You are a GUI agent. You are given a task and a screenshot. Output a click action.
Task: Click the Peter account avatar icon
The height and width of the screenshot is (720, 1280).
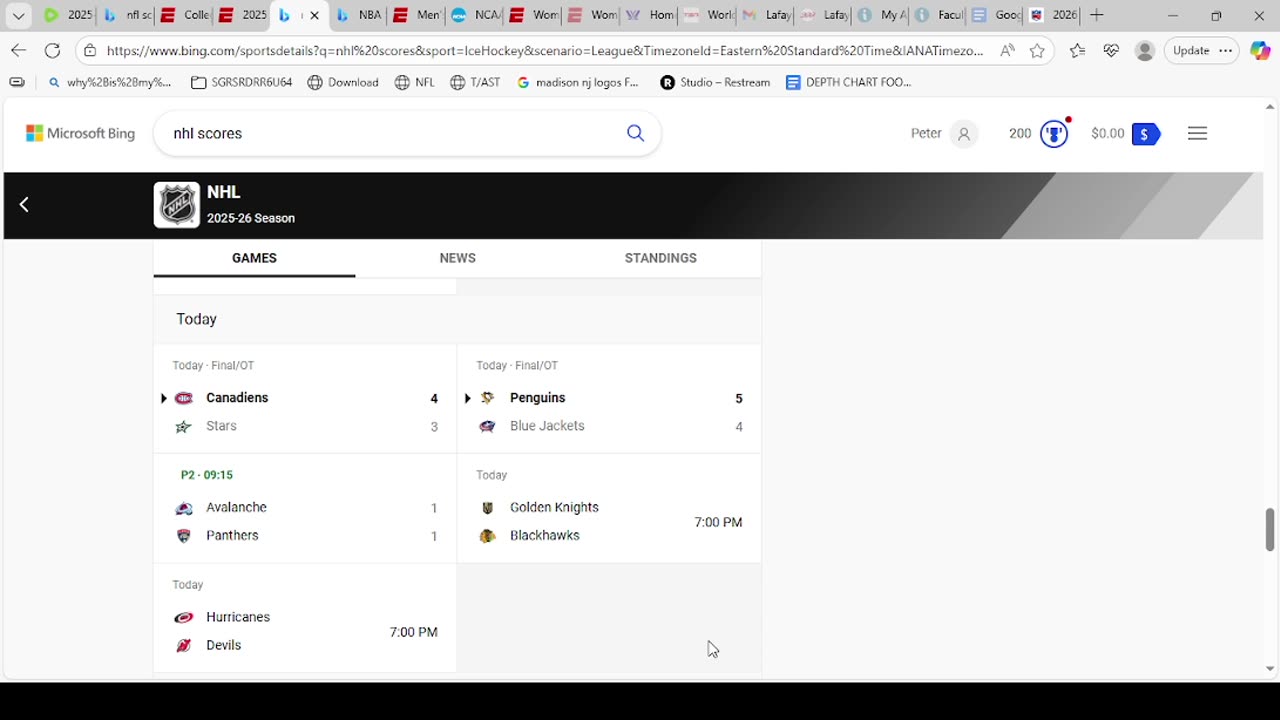964,133
